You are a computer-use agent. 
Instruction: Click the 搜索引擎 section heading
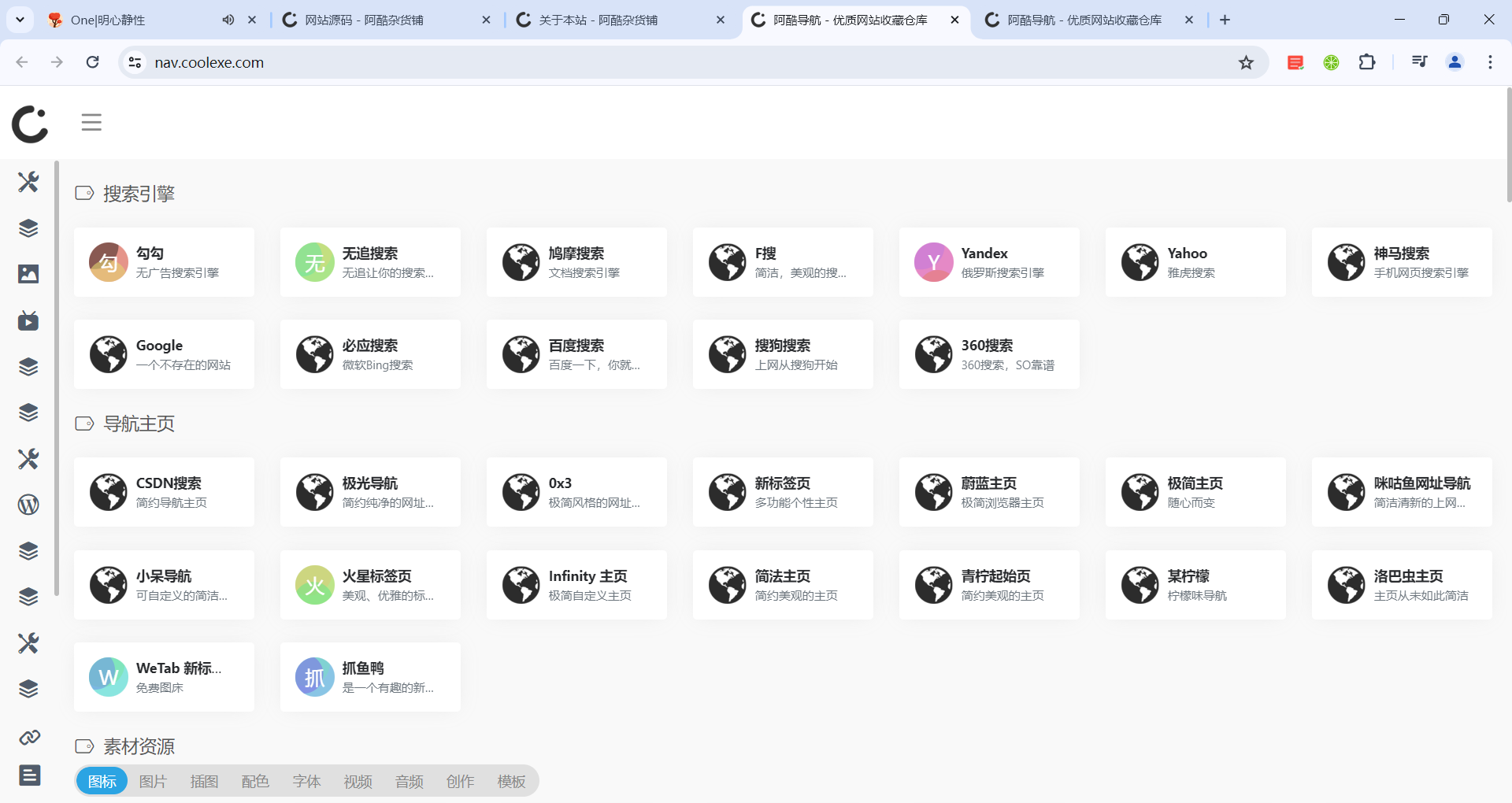click(139, 194)
